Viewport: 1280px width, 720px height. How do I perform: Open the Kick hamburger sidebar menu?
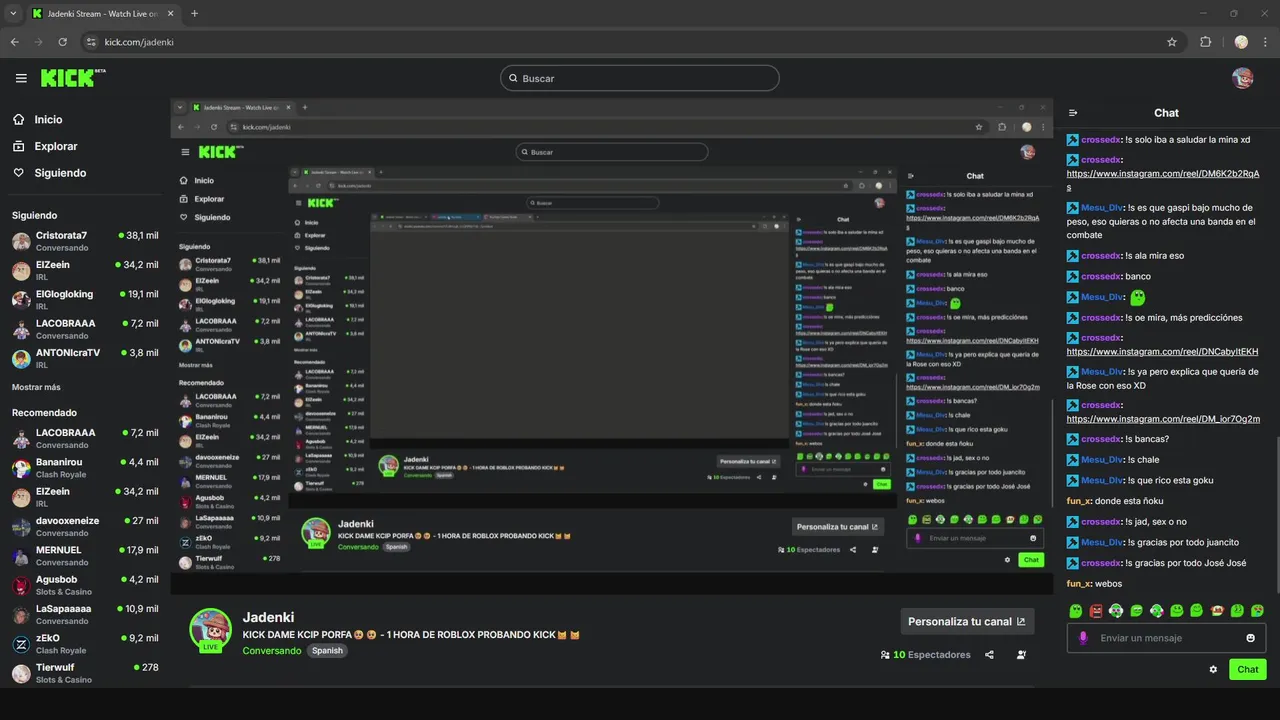pos(21,78)
